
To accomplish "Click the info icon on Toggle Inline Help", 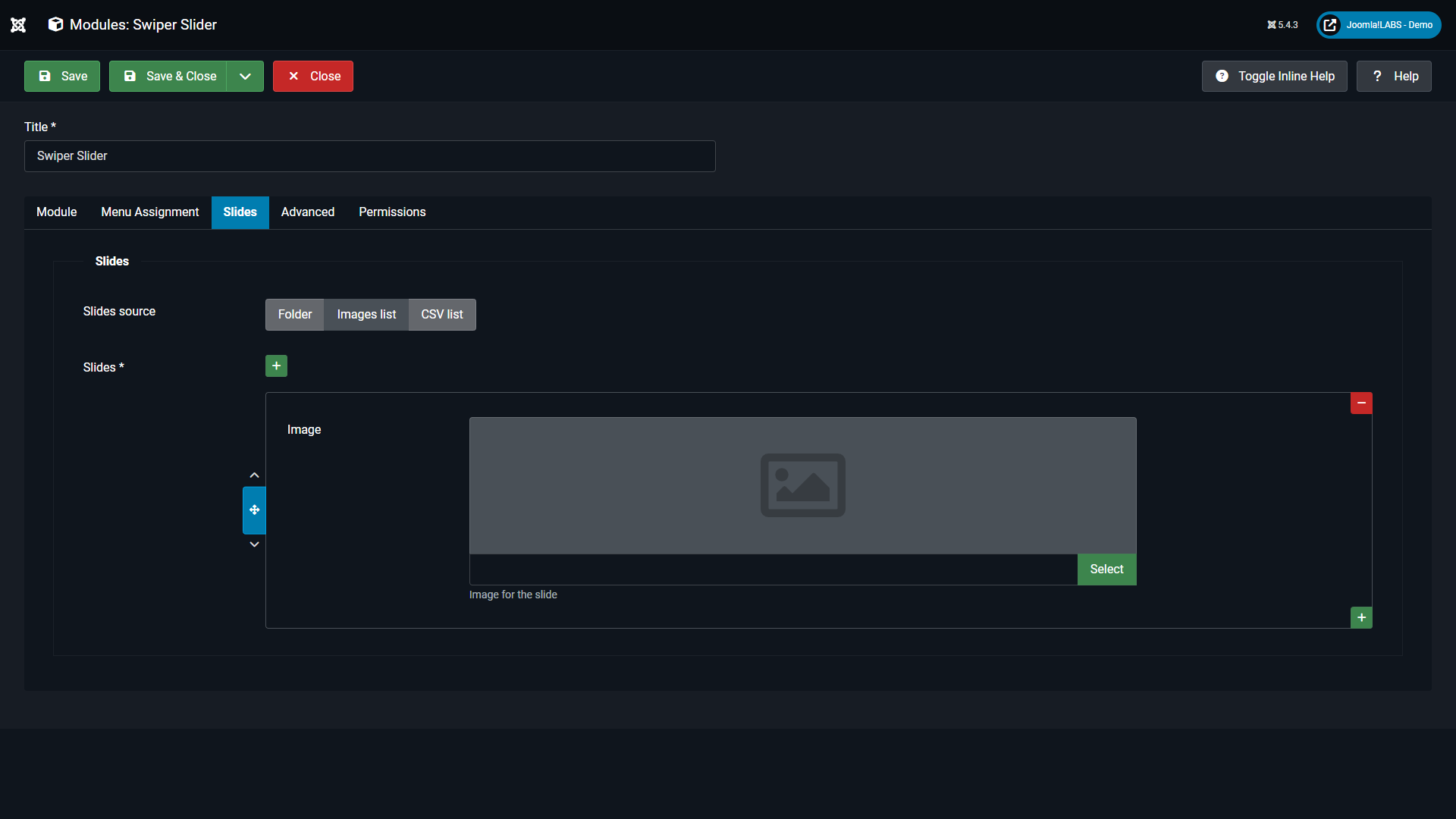I will click(1222, 76).
